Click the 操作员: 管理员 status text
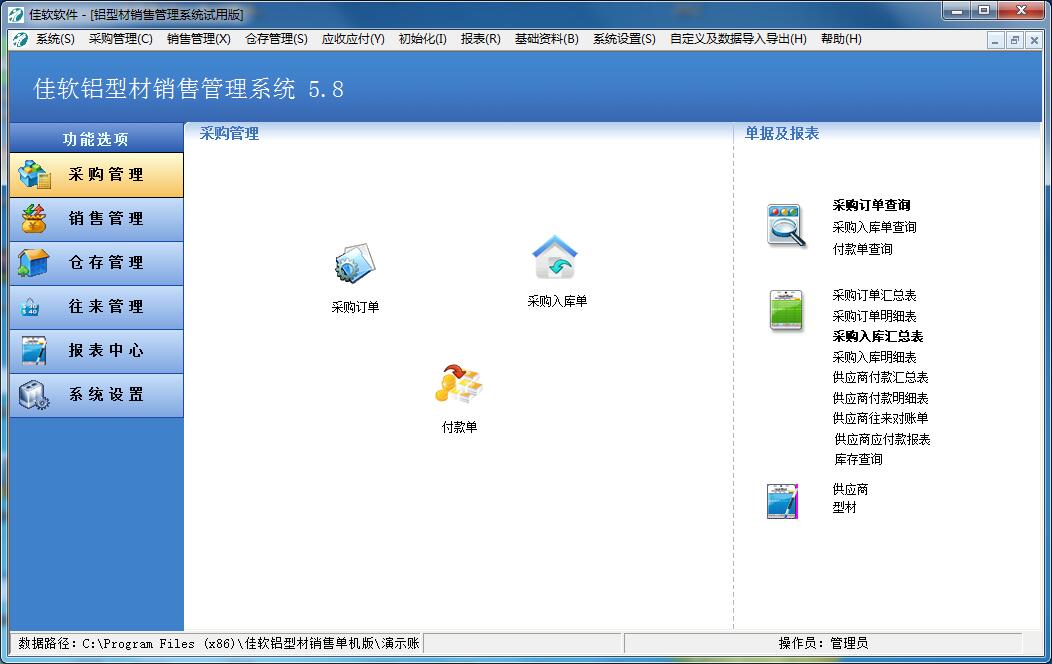 click(823, 644)
